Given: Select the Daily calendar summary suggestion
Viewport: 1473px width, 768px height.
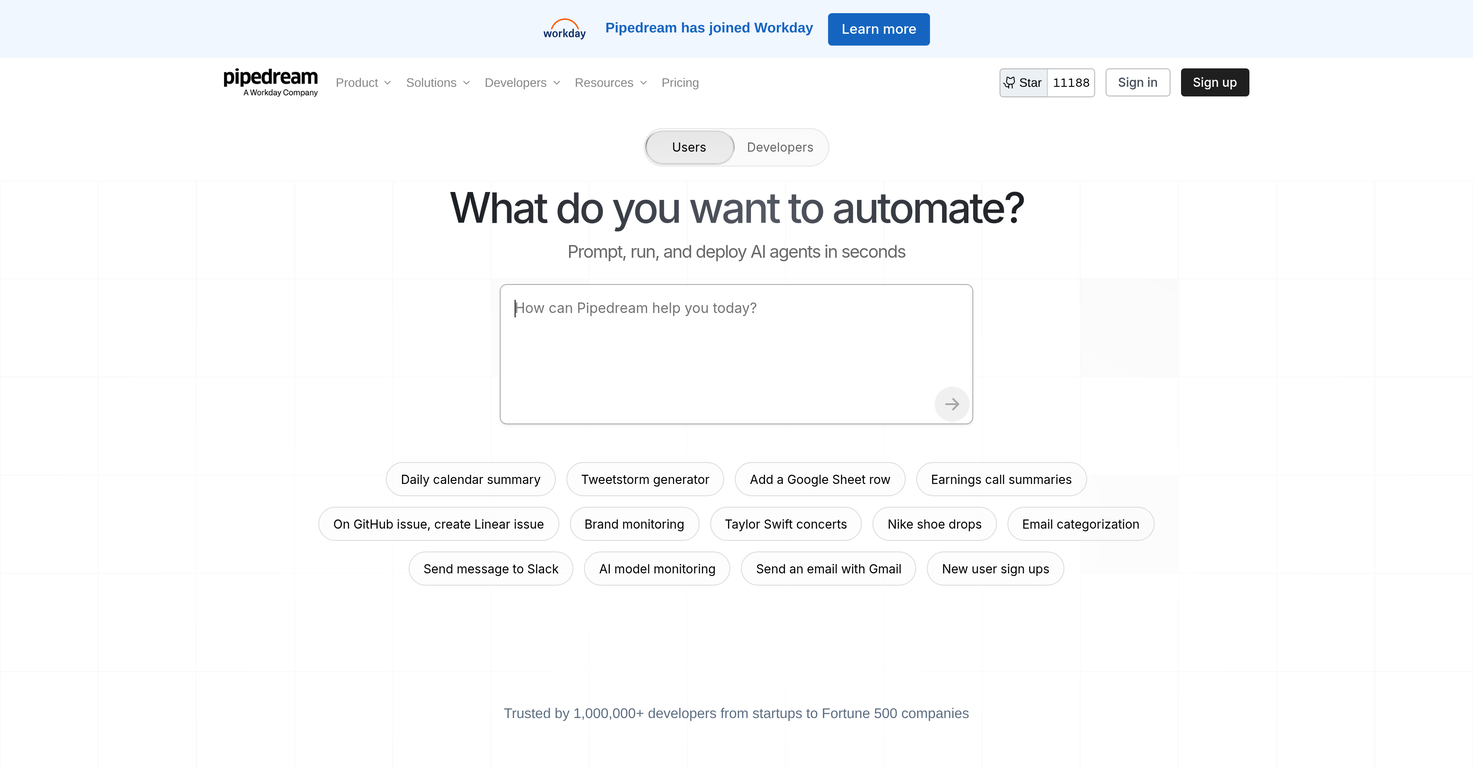Looking at the screenshot, I should (x=470, y=479).
